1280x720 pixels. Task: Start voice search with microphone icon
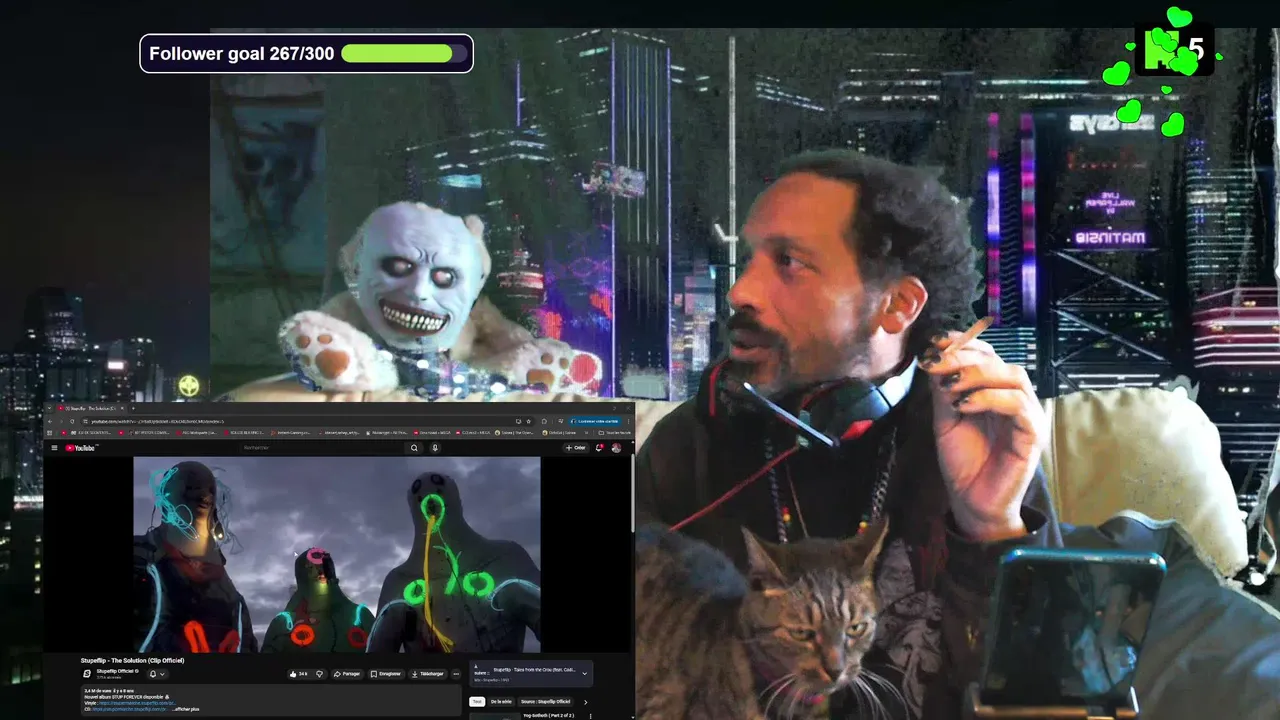click(x=435, y=447)
